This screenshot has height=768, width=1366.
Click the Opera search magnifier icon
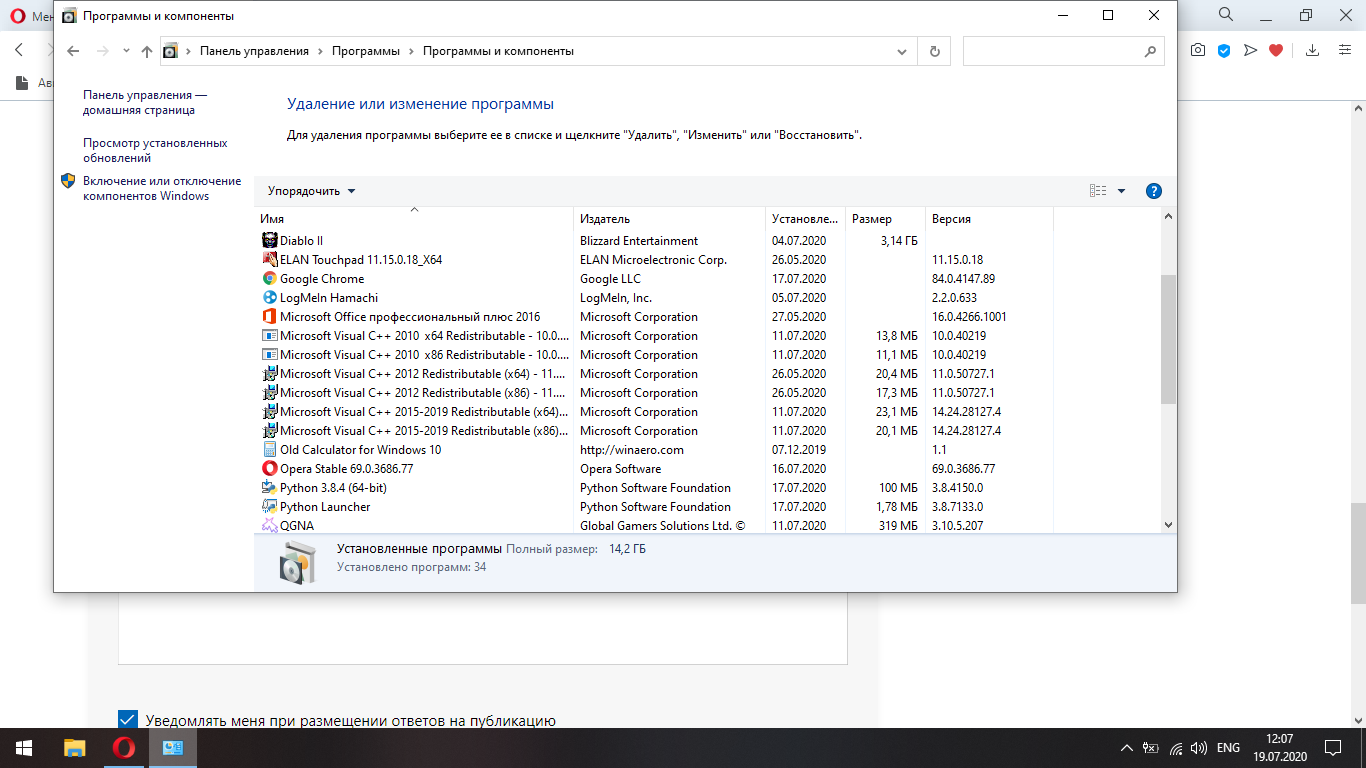pos(1226,15)
